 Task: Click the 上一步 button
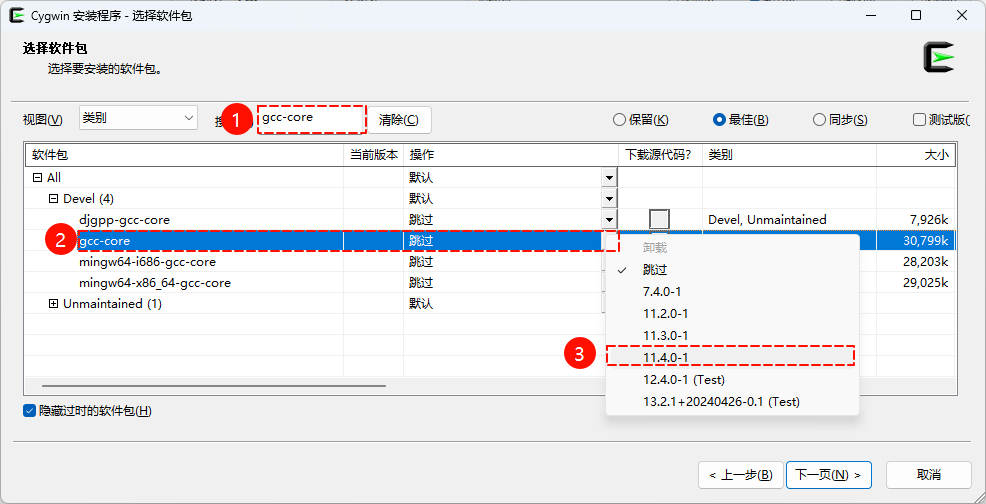click(741, 474)
